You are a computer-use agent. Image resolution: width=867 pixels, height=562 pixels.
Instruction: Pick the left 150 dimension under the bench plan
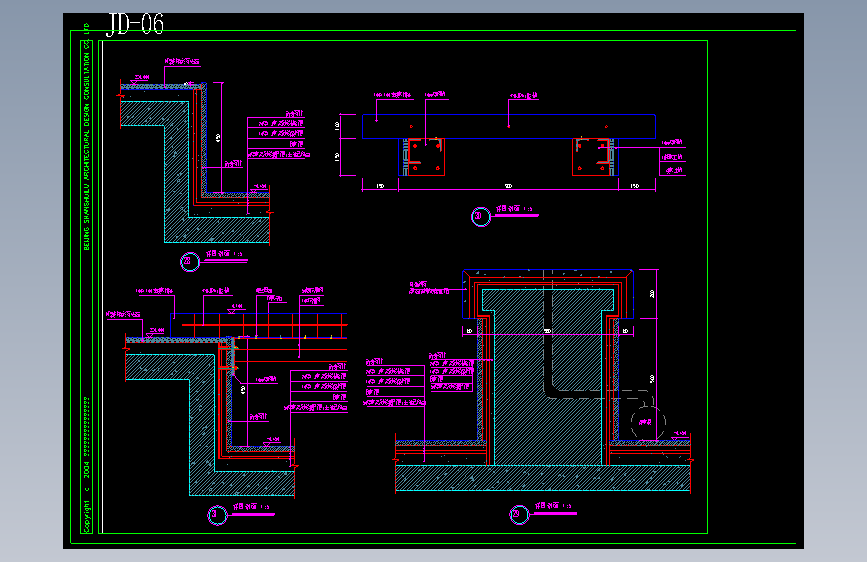point(380,186)
